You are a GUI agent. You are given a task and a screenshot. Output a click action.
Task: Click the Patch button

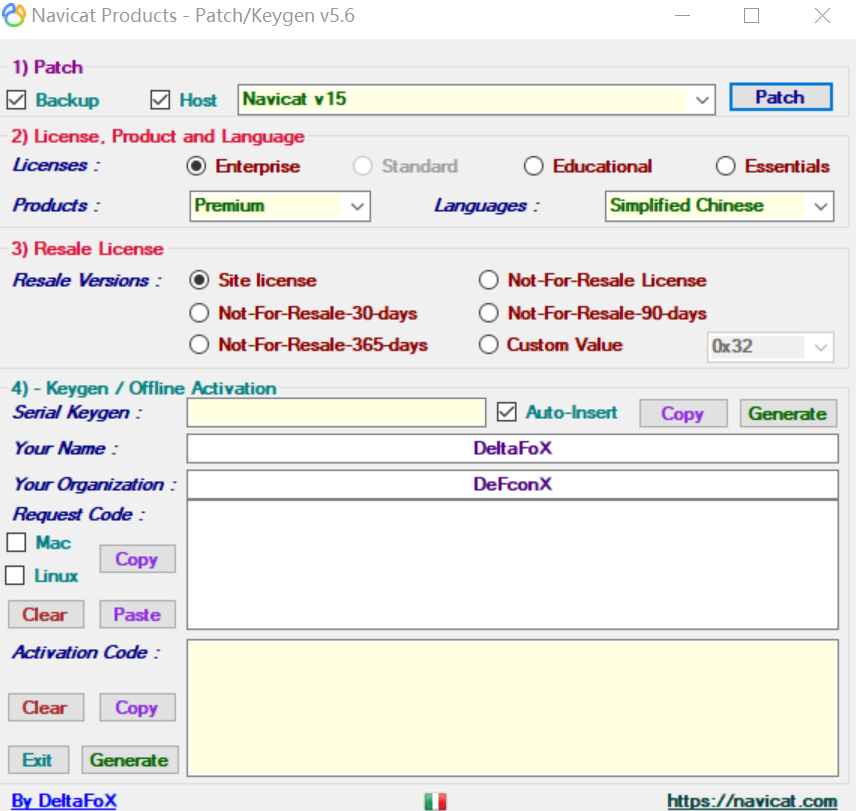pos(781,97)
